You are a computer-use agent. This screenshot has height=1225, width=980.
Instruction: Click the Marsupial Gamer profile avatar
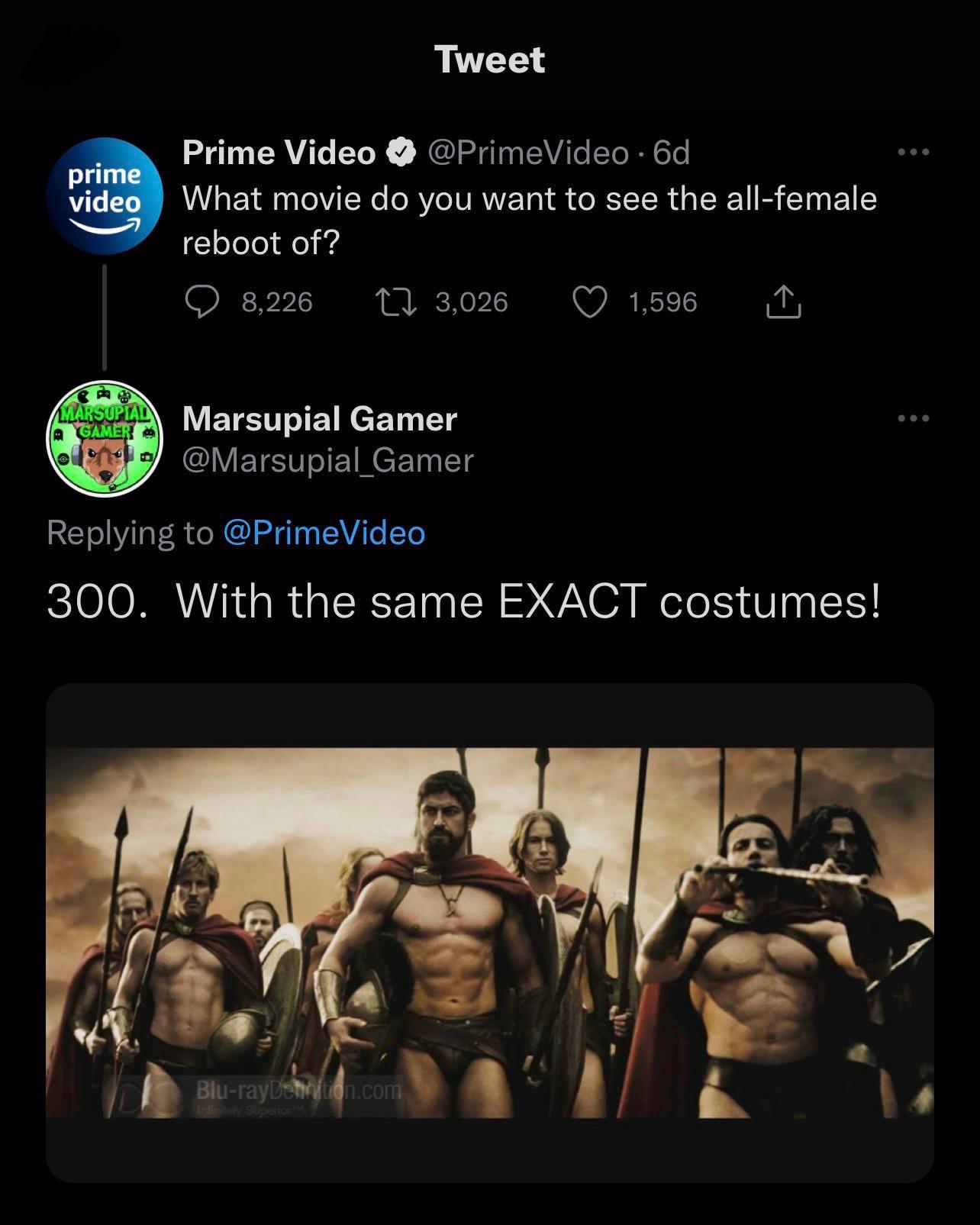point(106,437)
